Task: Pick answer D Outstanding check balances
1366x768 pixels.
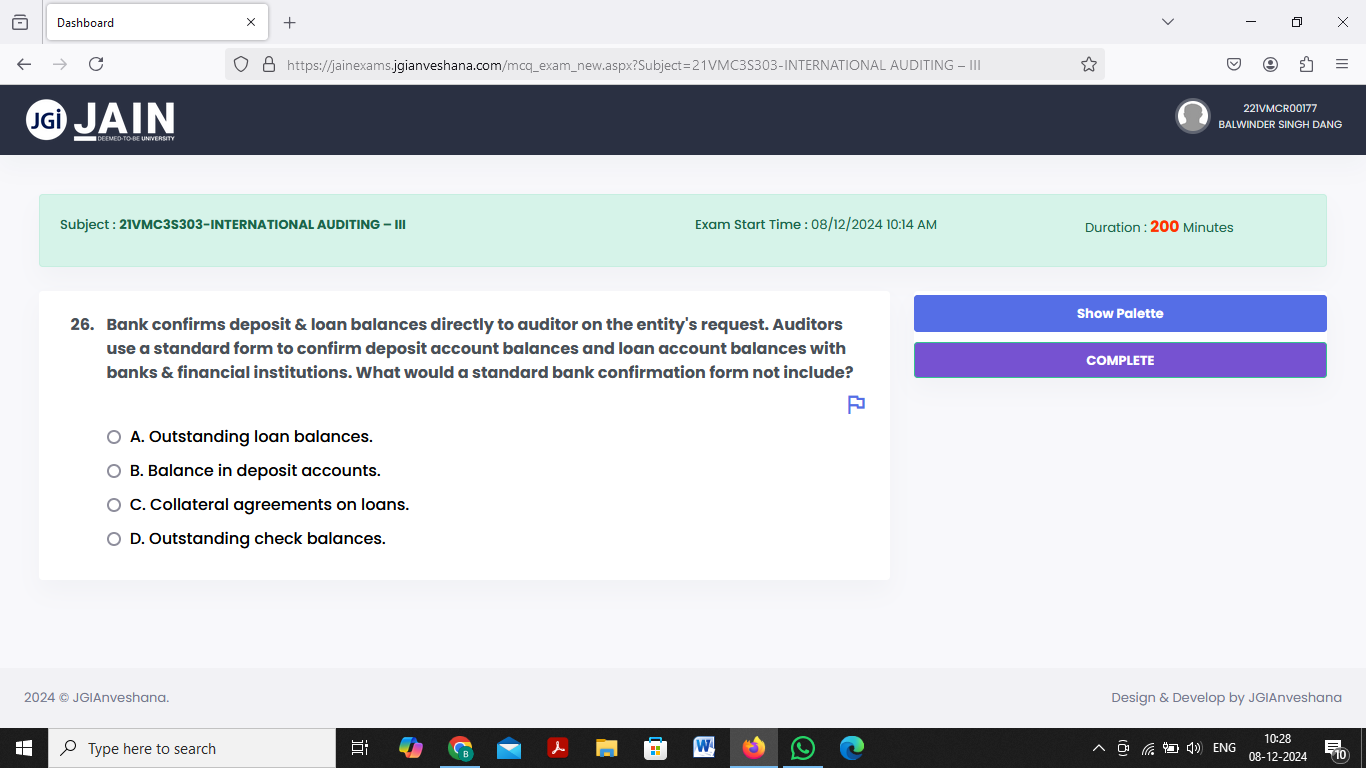Action: pyautogui.click(x=113, y=538)
